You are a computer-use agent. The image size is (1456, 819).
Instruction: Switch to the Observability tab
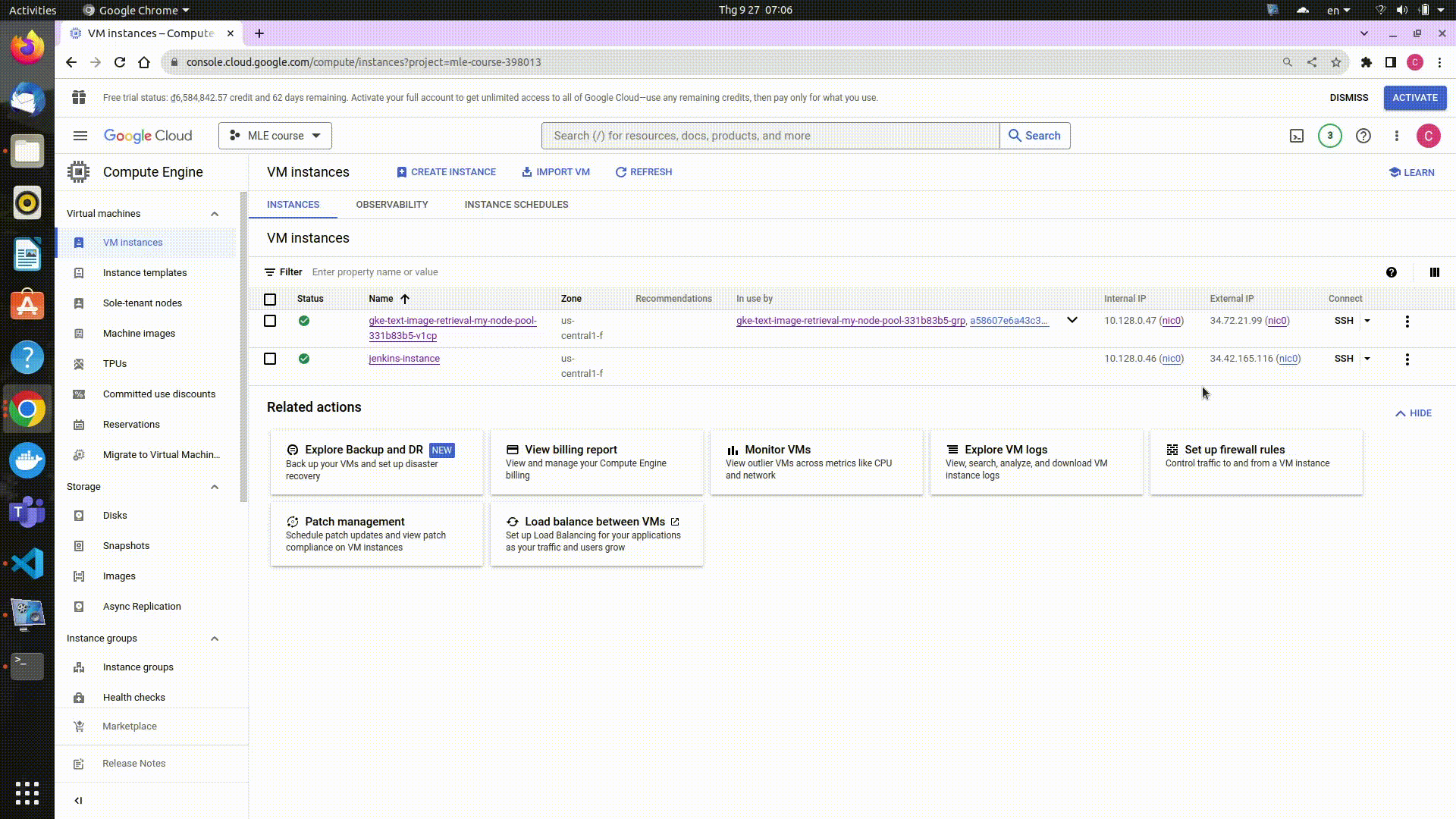(392, 205)
